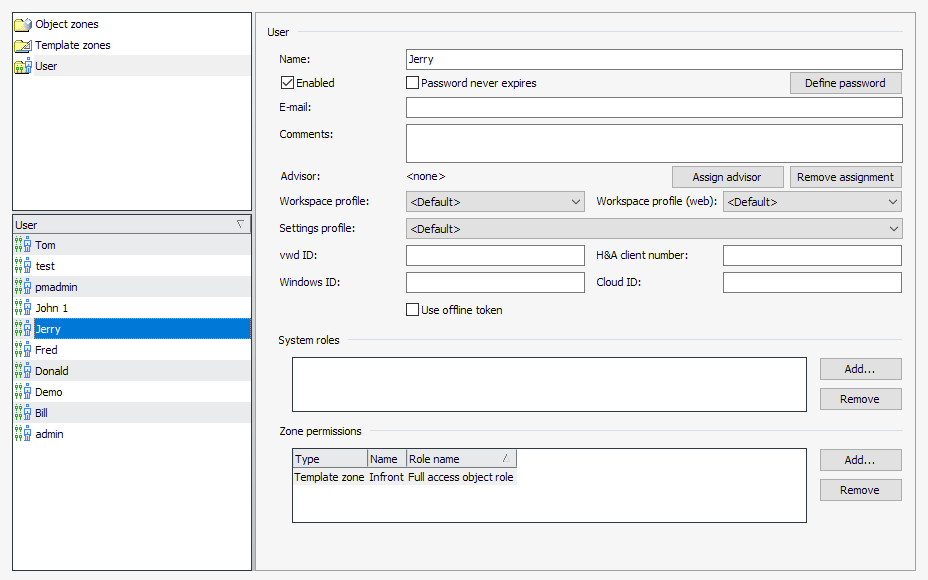Screen dimensions: 928x580
Task: Check the Use offline token box
Action: [x=413, y=310]
